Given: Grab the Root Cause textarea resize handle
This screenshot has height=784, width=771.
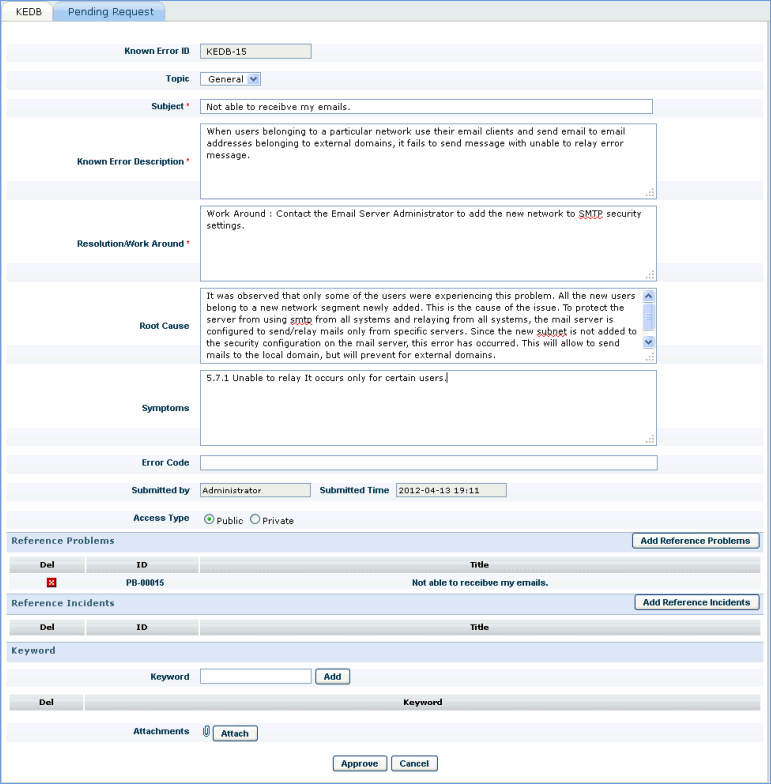Looking at the screenshot, I should [x=650, y=357].
